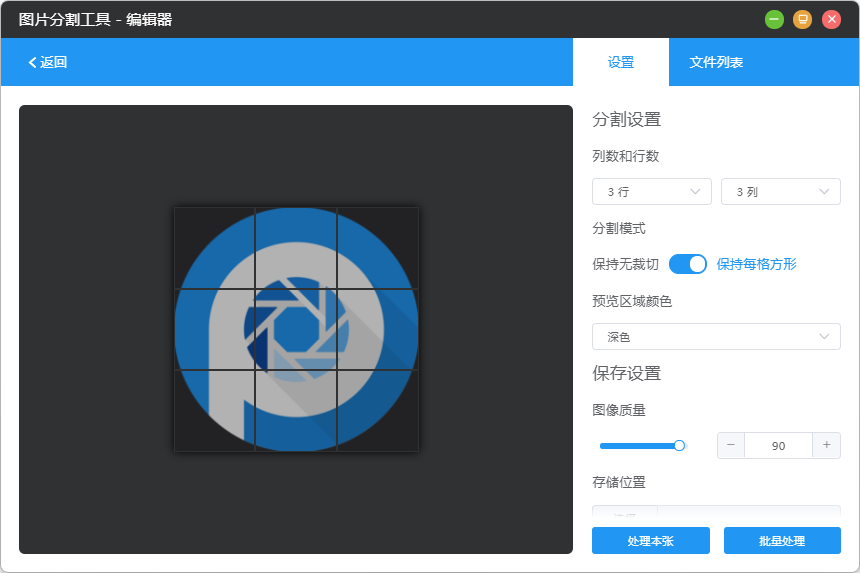
Task: Go back with the 返回 button
Action: point(48,62)
